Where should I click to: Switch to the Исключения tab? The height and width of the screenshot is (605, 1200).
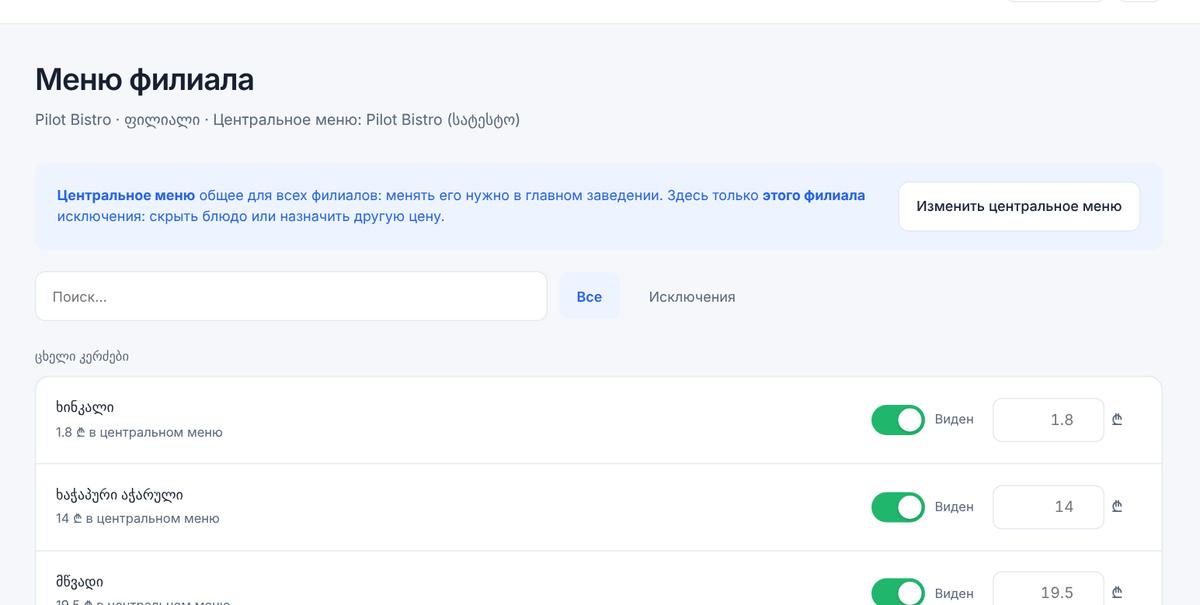click(692, 296)
